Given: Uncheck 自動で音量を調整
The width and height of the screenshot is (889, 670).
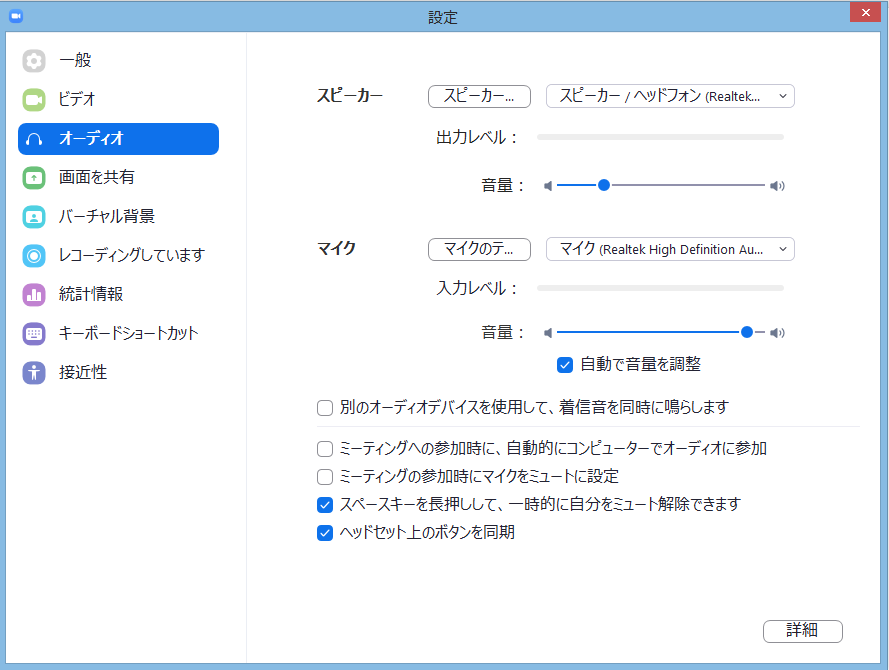Looking at the screenshot, I should (x=565, y=364).
